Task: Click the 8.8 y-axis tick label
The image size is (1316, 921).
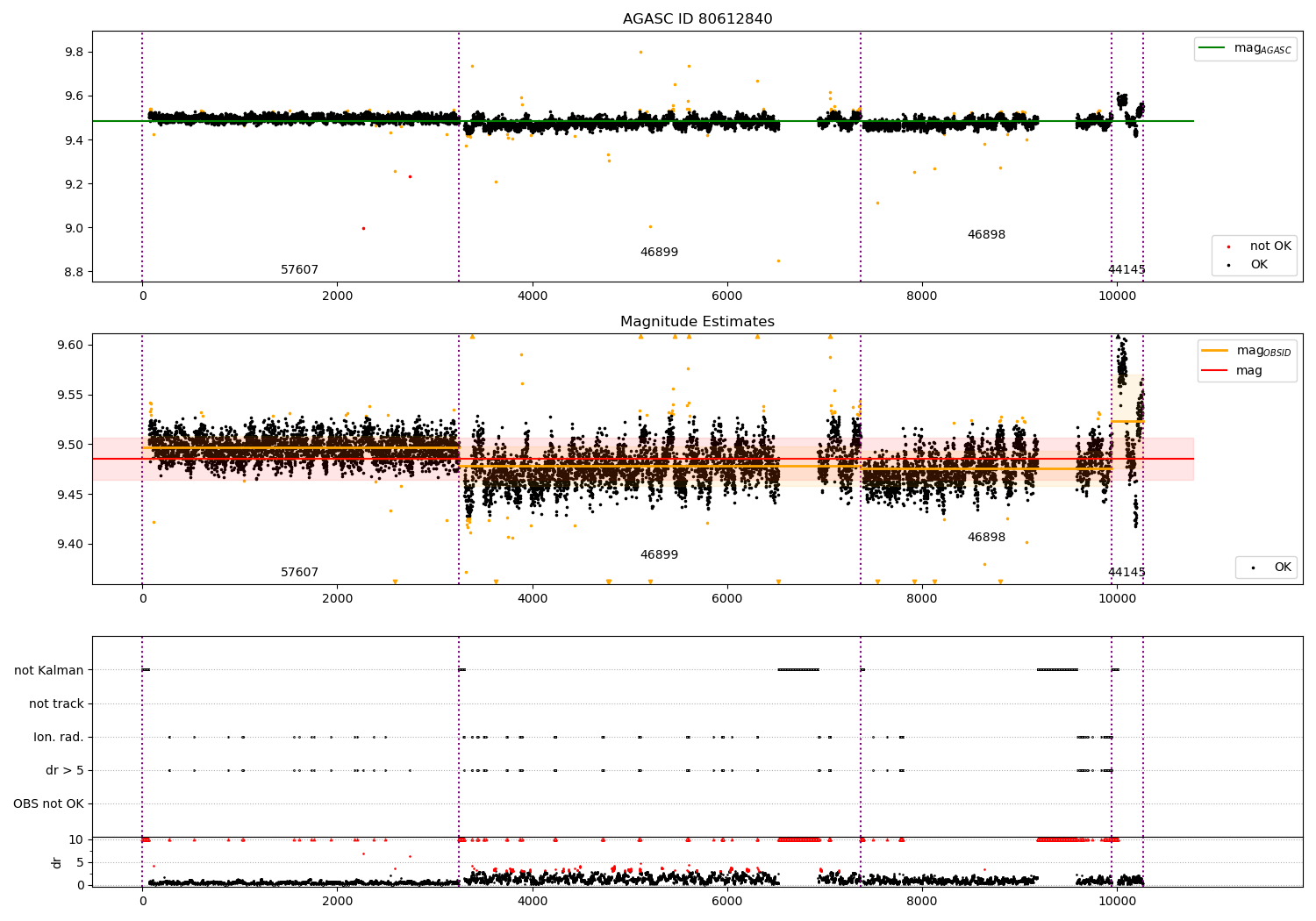Action: click(75, 272)
